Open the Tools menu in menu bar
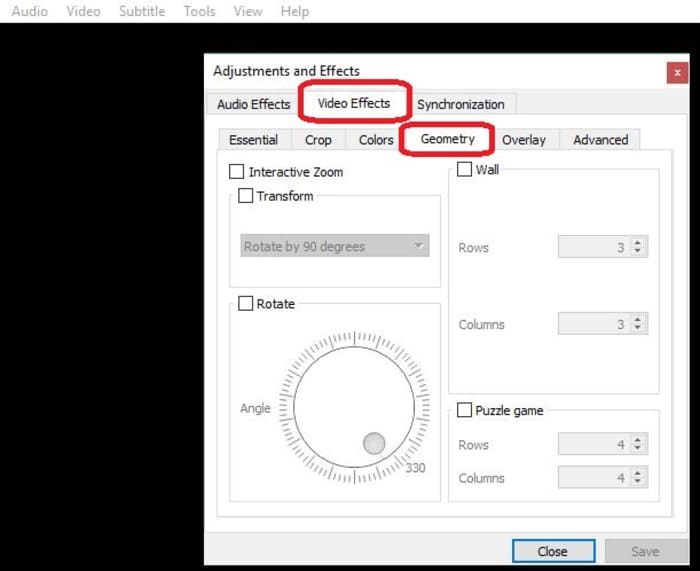700x571 pixels. point(199,11)
